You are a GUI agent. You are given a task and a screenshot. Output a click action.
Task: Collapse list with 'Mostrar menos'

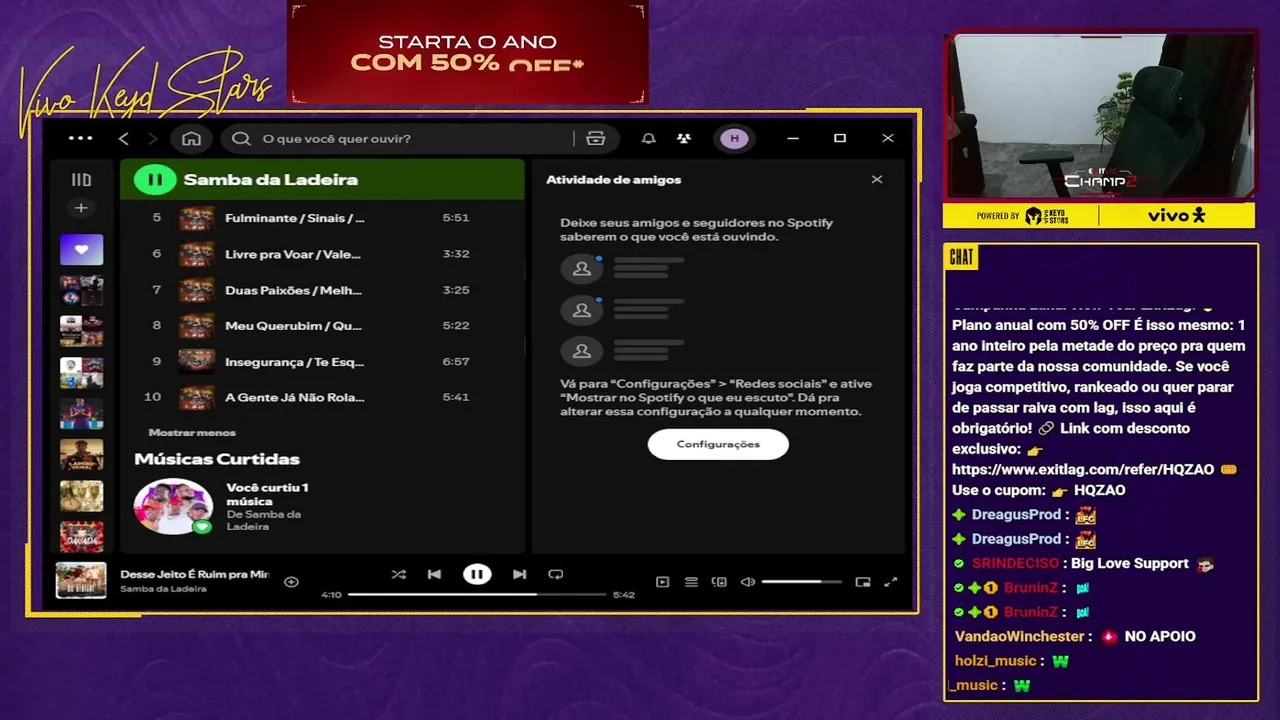point(192,433)
